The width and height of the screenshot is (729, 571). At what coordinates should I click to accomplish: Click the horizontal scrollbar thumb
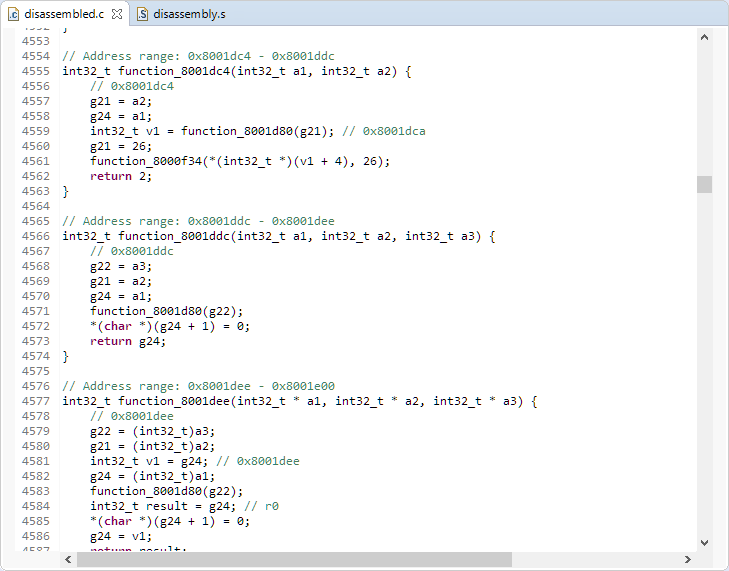[294, 559]
